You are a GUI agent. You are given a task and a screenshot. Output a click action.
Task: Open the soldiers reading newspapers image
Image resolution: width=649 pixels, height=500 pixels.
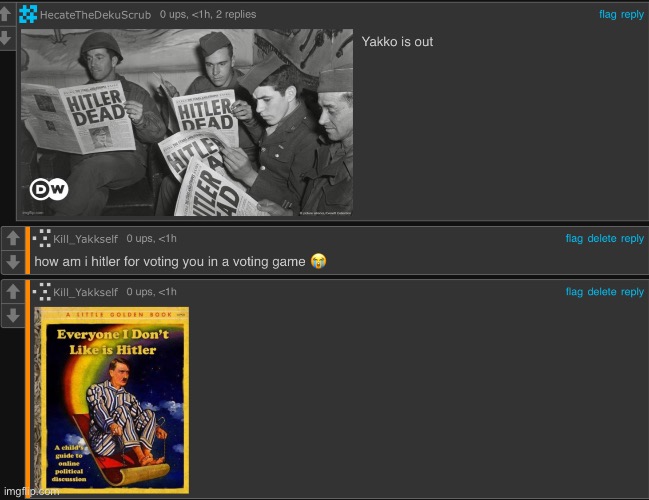point(186,122)
